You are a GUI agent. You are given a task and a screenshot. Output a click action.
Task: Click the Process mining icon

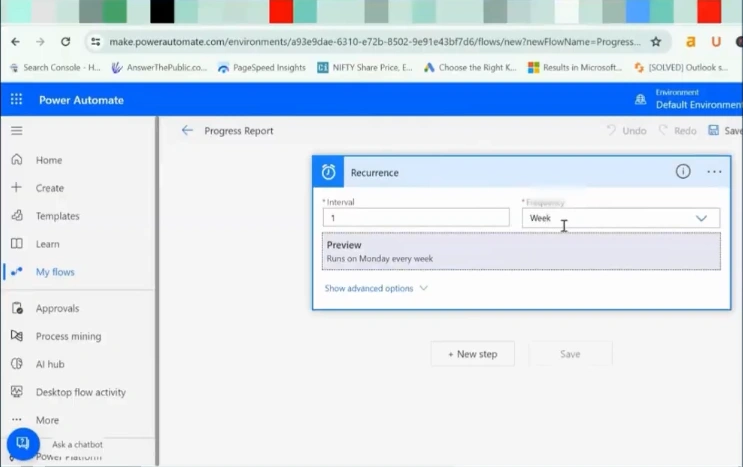(17, 336)
